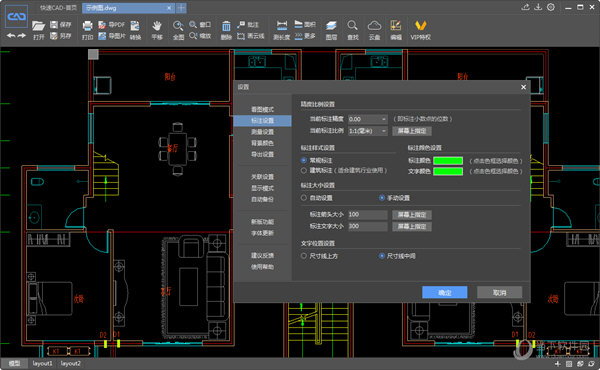Click the CAD logo icon
This screenshot has width=600, height=370.
click(16, 16)
